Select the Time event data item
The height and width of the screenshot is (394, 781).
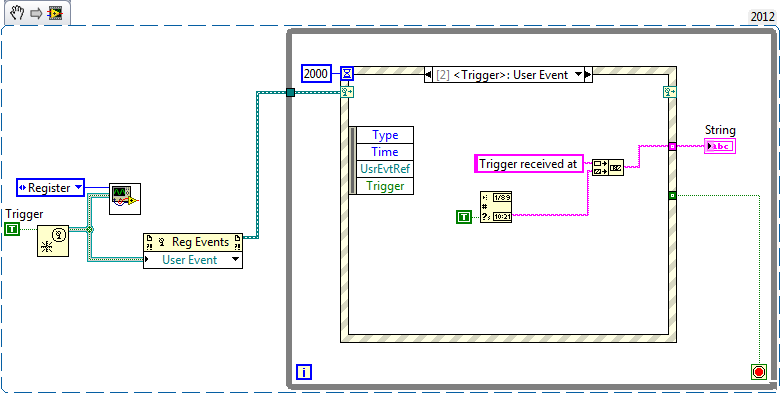(x=385, y=152)
